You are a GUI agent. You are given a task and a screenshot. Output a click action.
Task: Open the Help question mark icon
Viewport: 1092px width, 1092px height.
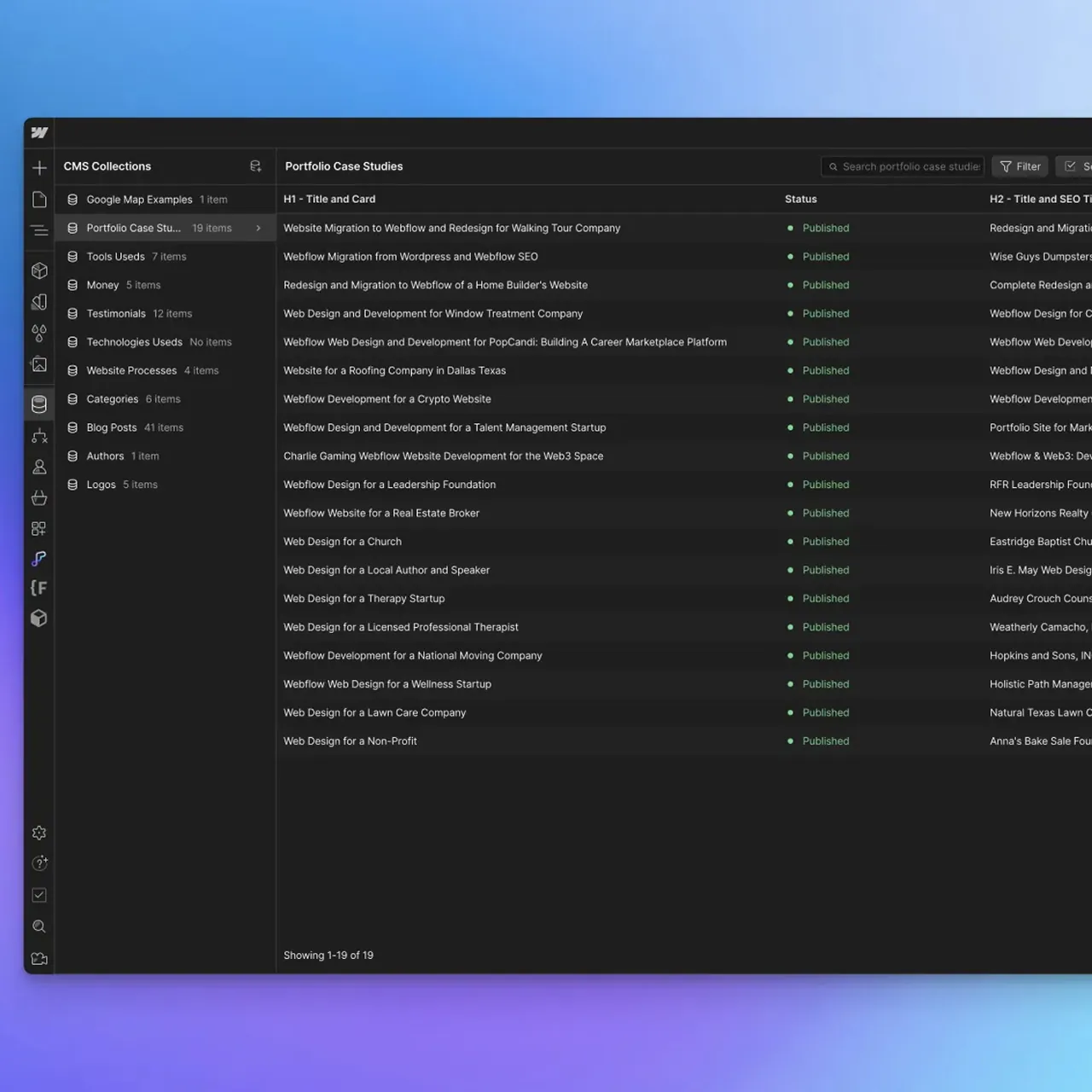(x=39, y=863)
